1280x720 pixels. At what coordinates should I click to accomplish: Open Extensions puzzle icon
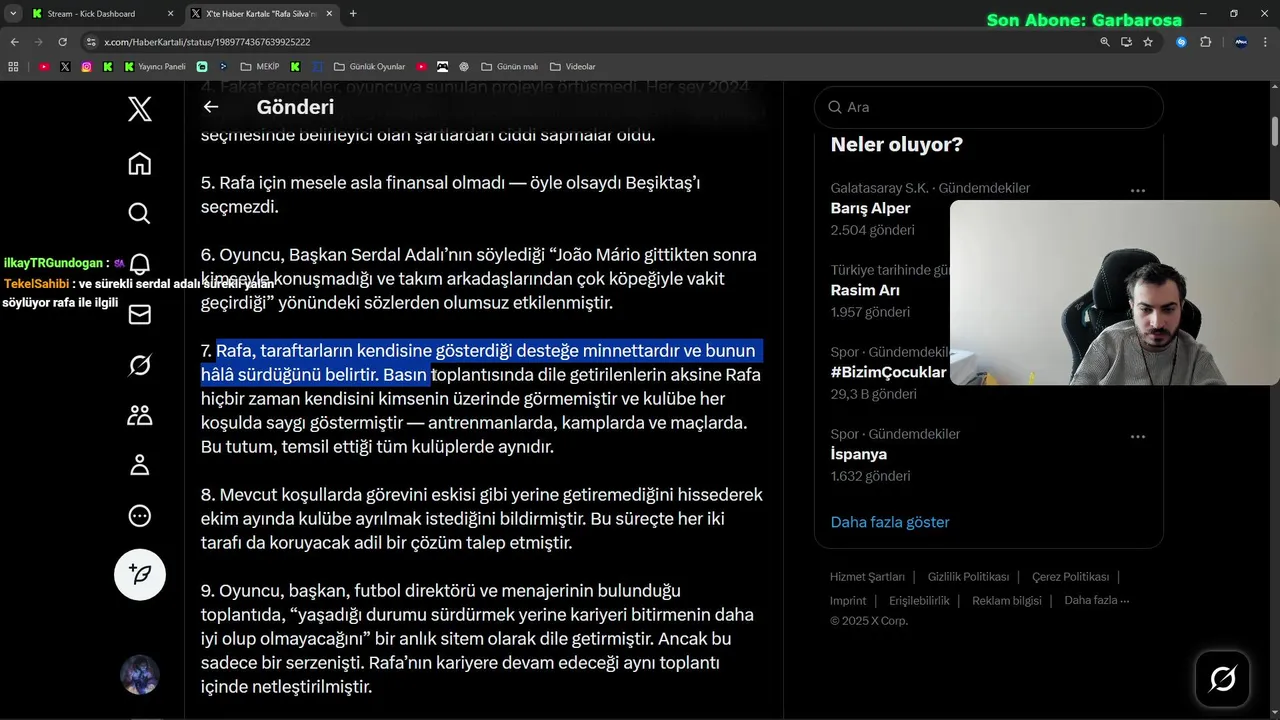[1205, 42]
